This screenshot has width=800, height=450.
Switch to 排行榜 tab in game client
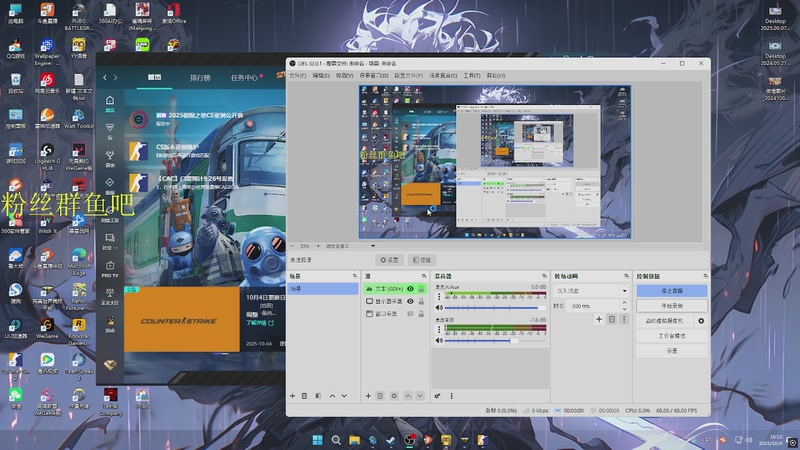point(200,78)
